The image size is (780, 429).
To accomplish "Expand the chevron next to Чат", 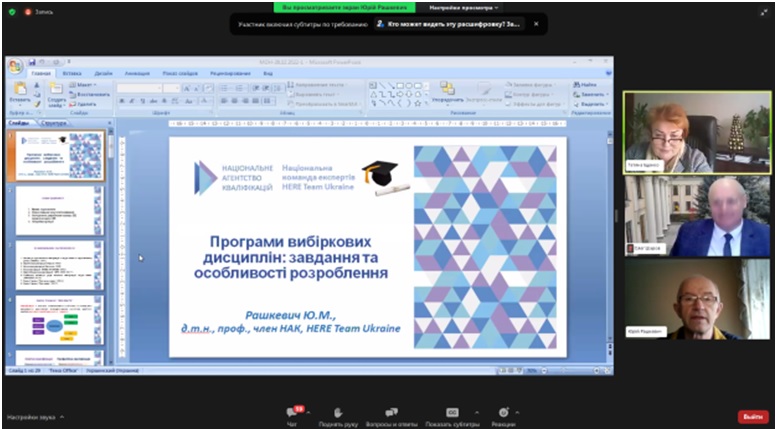I will tap(308, 413).
